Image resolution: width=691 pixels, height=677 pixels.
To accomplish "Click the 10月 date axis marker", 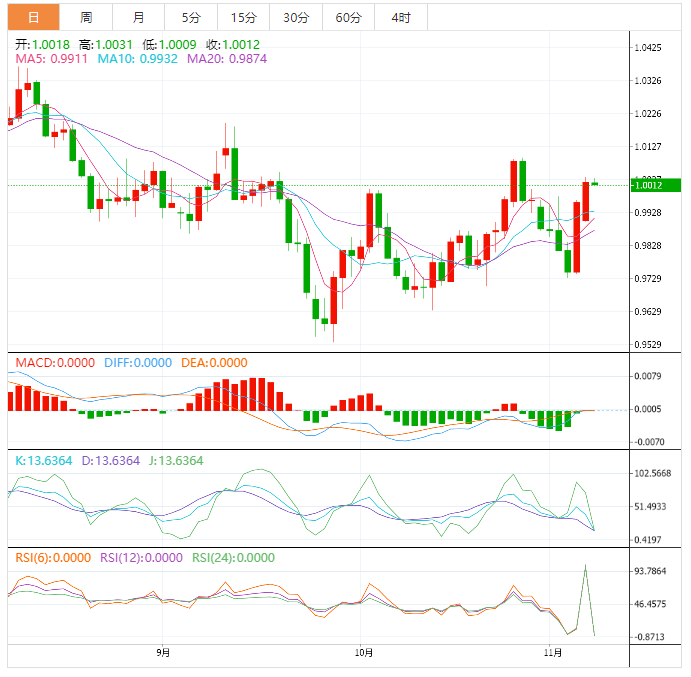I will (x=364, y=652).
